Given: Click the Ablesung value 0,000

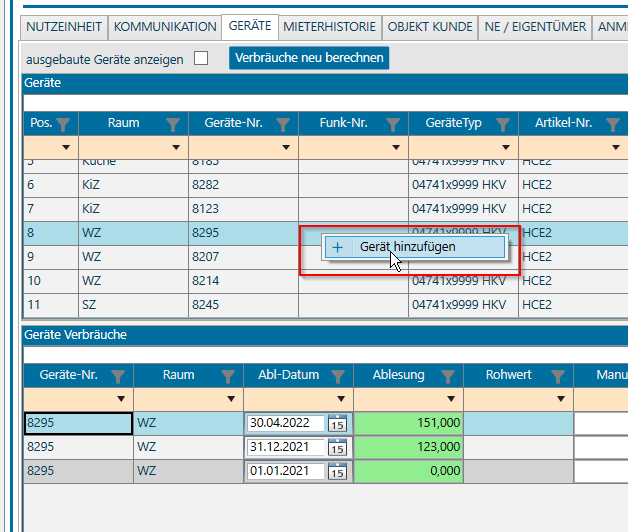Looking at the screenshot, I should (409, 472).
